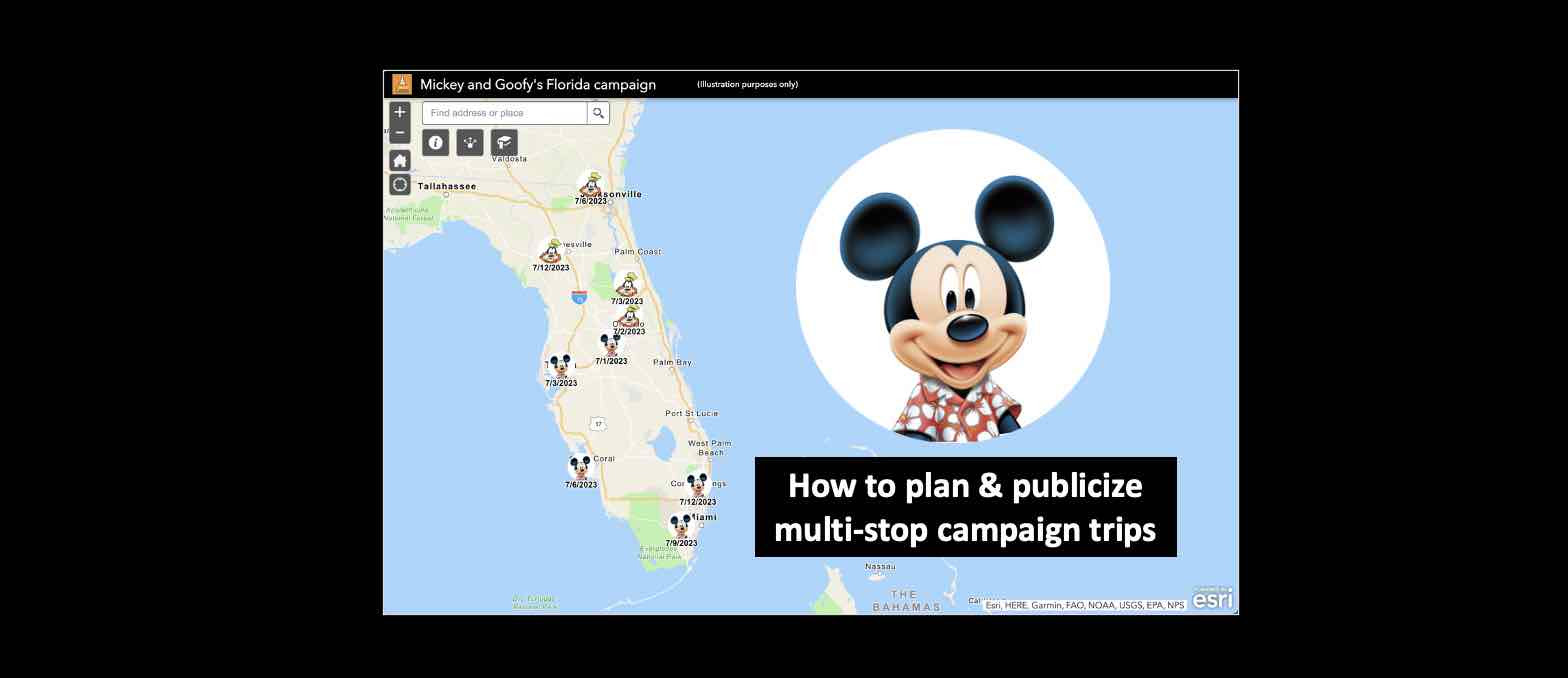Image resolution: width=1568 pixels, height=678 pixels.
Task: Select Mickey marker dated 7/3/2023 on west coast
Action: click(x=560, y=366)
